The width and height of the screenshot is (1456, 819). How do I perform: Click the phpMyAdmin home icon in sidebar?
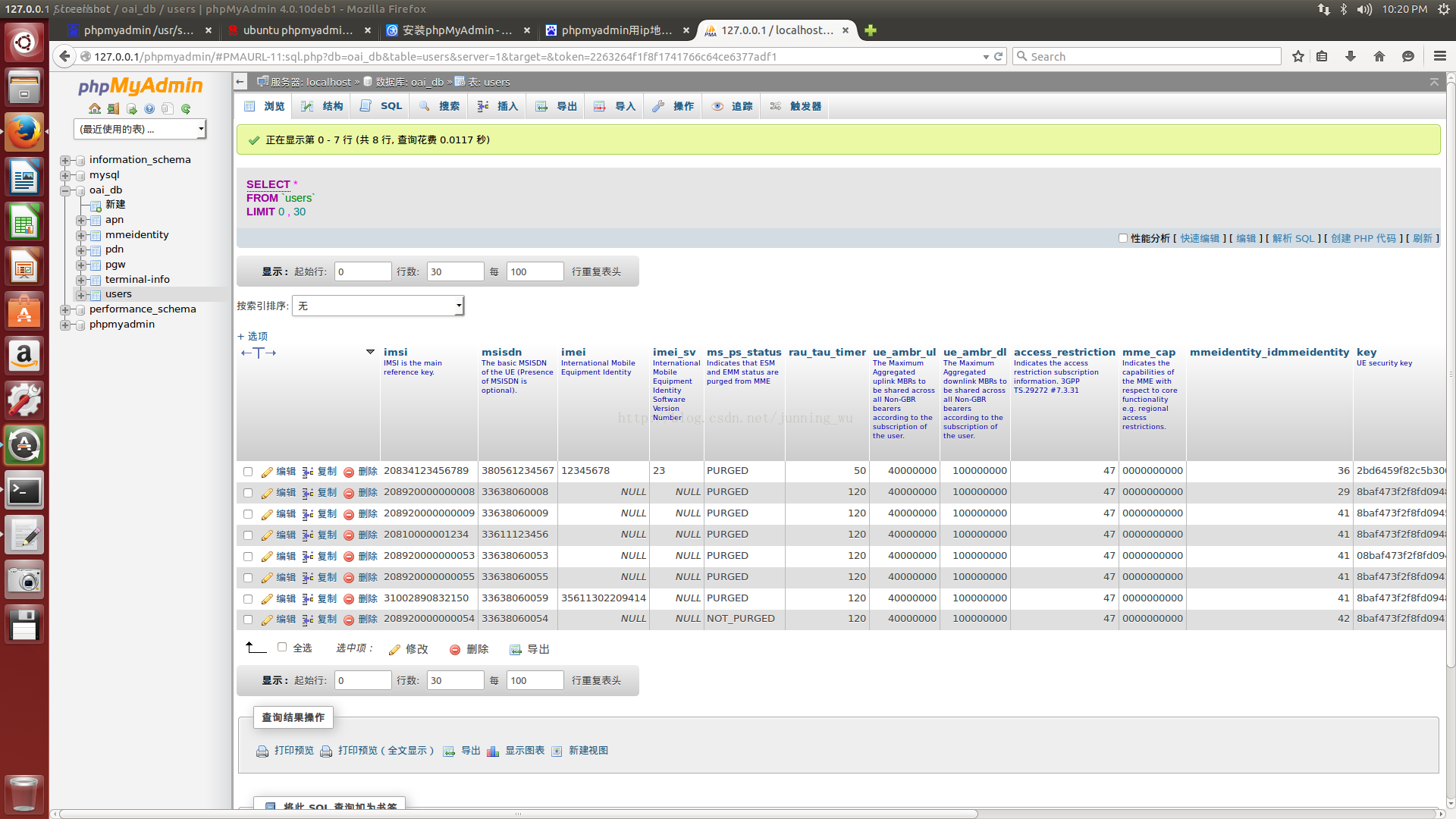tap(95, 108)
